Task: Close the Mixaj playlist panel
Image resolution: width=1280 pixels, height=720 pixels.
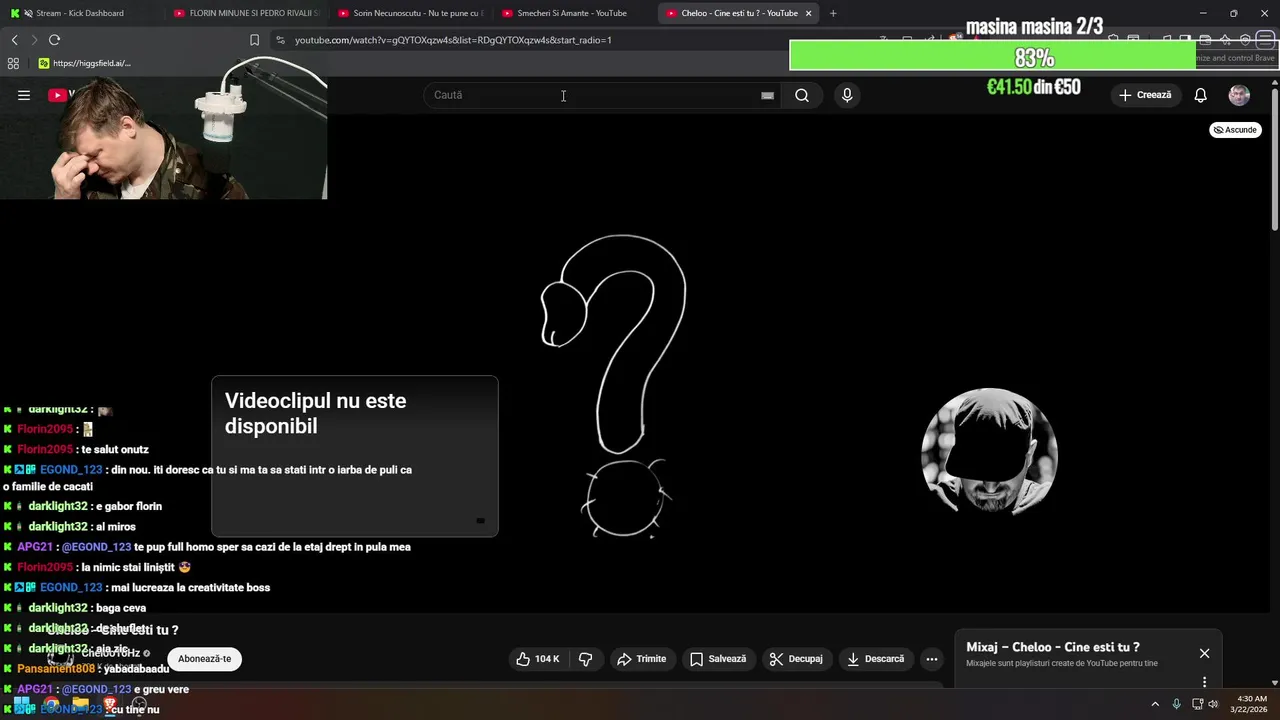Action: tap(1204, 653)
